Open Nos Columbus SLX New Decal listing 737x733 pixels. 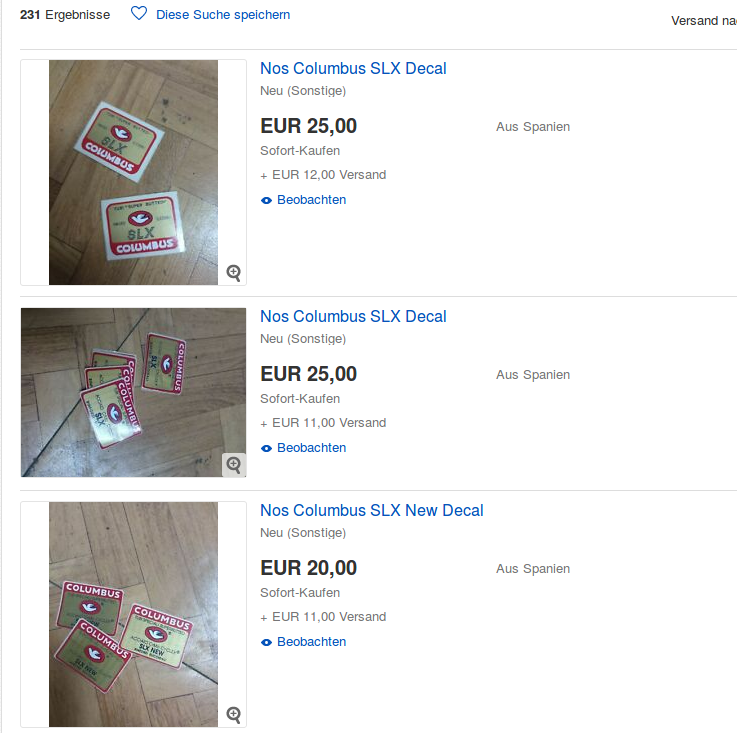pos(371,511)
